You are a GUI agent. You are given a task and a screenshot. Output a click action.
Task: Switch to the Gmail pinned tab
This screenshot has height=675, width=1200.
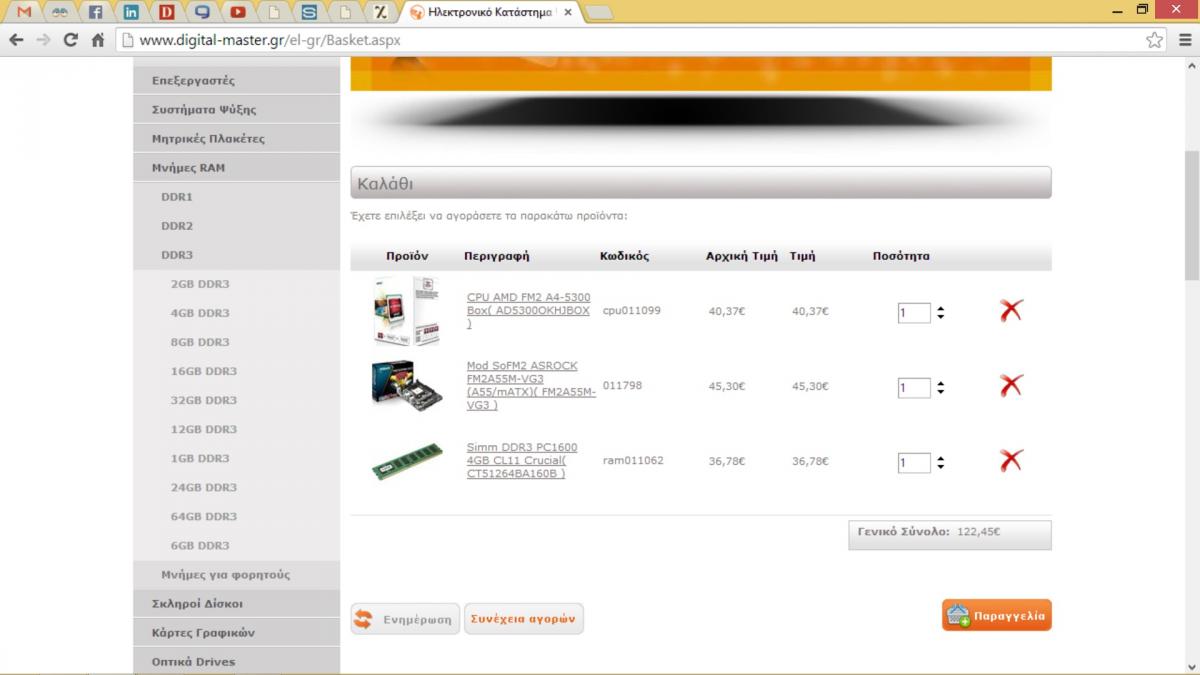(x=24, y=13)
